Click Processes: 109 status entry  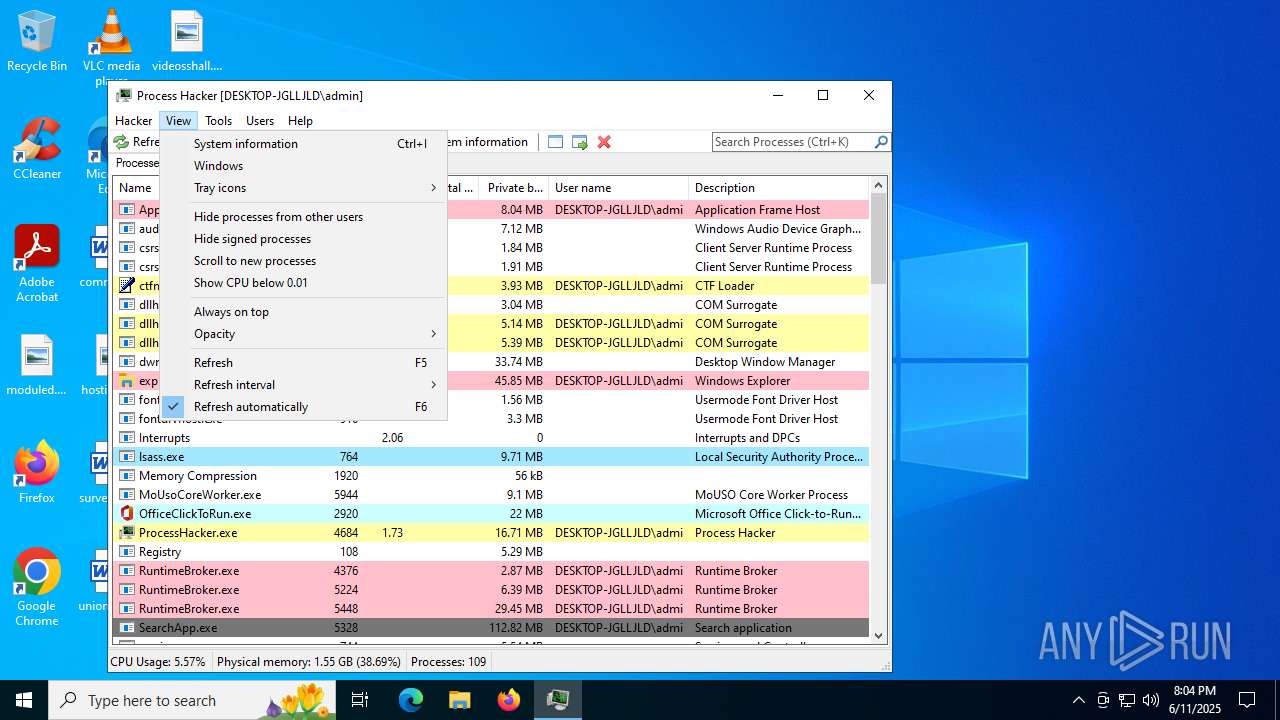[449, 662]
